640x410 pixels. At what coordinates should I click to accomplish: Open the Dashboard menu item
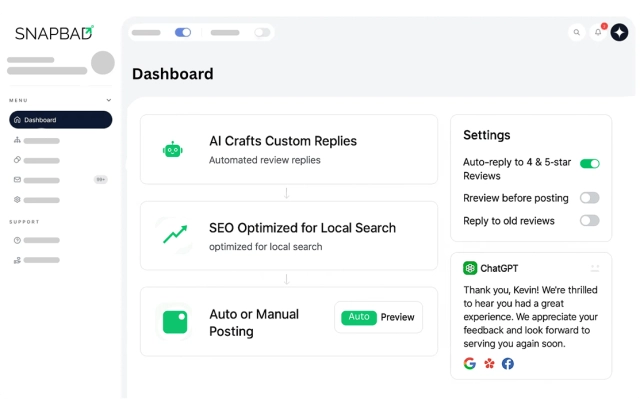point(61,120)
